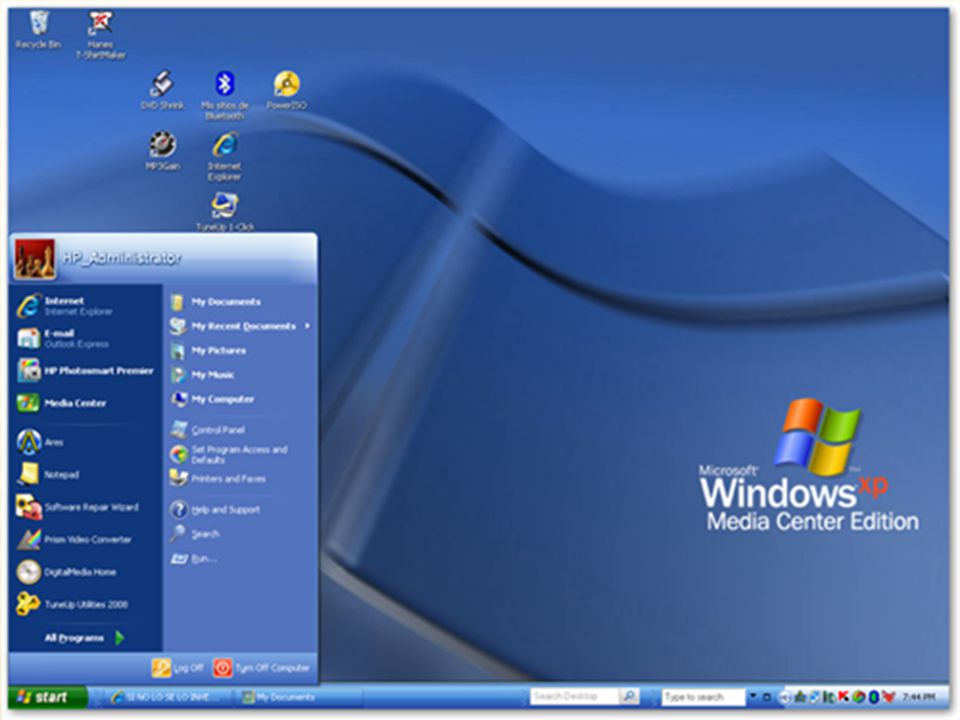Launch Prism Video Converter
The image size is (960, 720).
pos(84,539)
